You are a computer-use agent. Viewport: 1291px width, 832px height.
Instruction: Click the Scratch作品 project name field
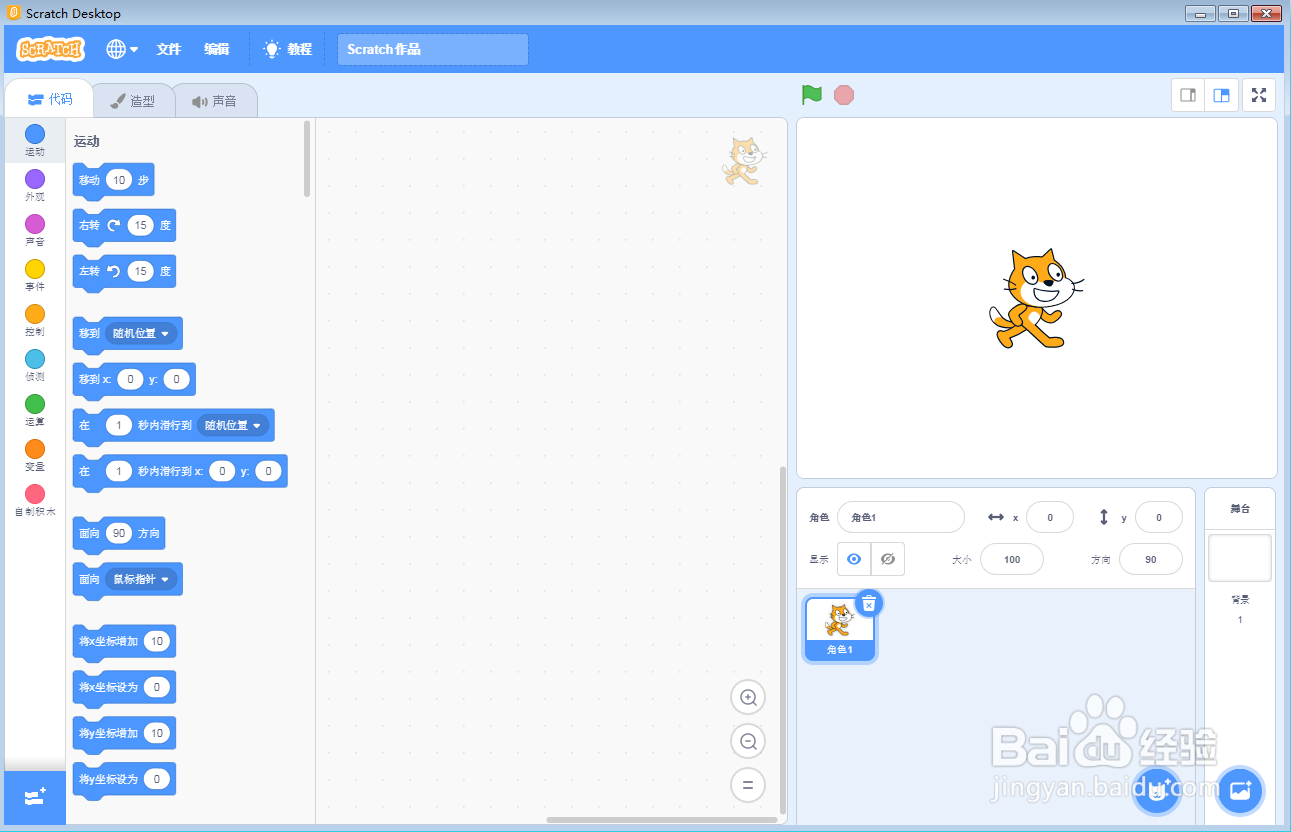pyautogui.click(x=432, y=48)
